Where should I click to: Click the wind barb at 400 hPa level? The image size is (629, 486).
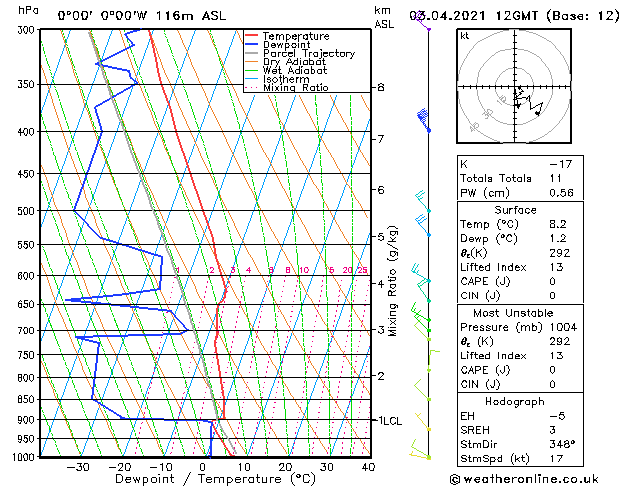click(423, 119)
